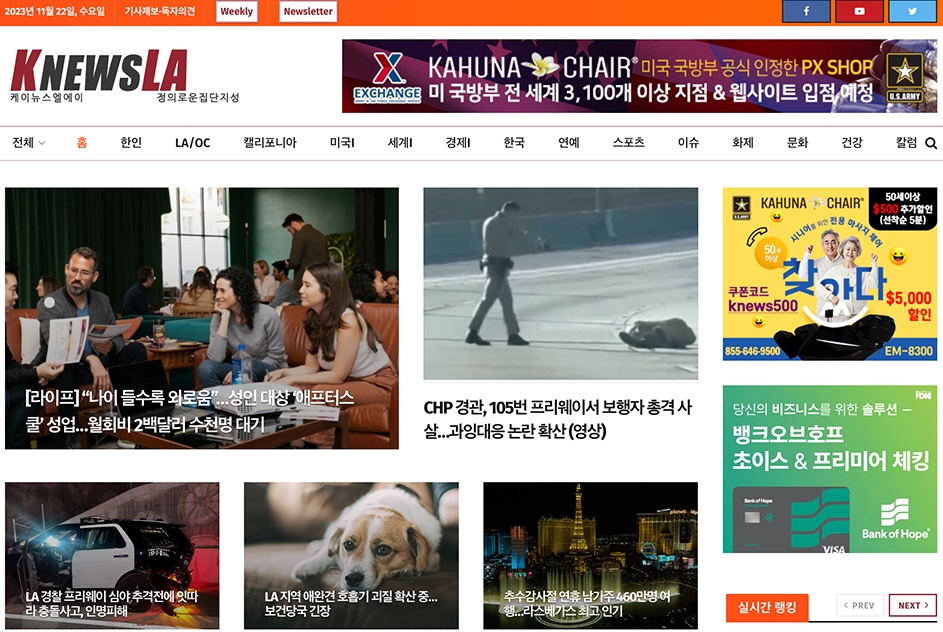This screenshot has height=632, width=943.
Task: Open the 연예 menu item
Action: 566,142
